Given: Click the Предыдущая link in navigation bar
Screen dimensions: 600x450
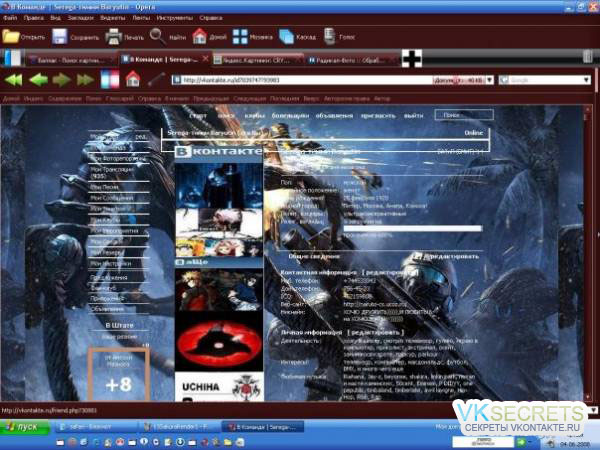Looking at the screenshot, I should (x=211, y=99).
